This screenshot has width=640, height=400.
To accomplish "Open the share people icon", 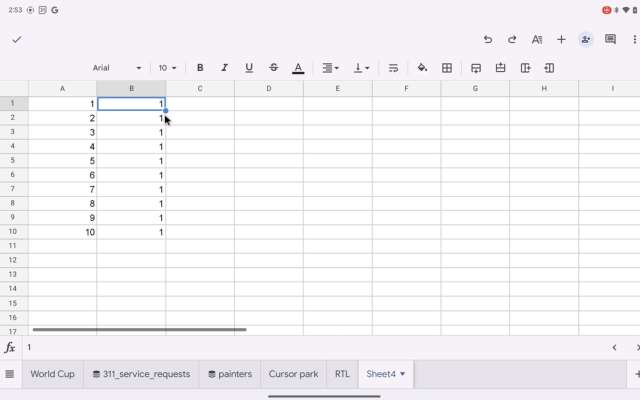I will (x=586, y=40).
